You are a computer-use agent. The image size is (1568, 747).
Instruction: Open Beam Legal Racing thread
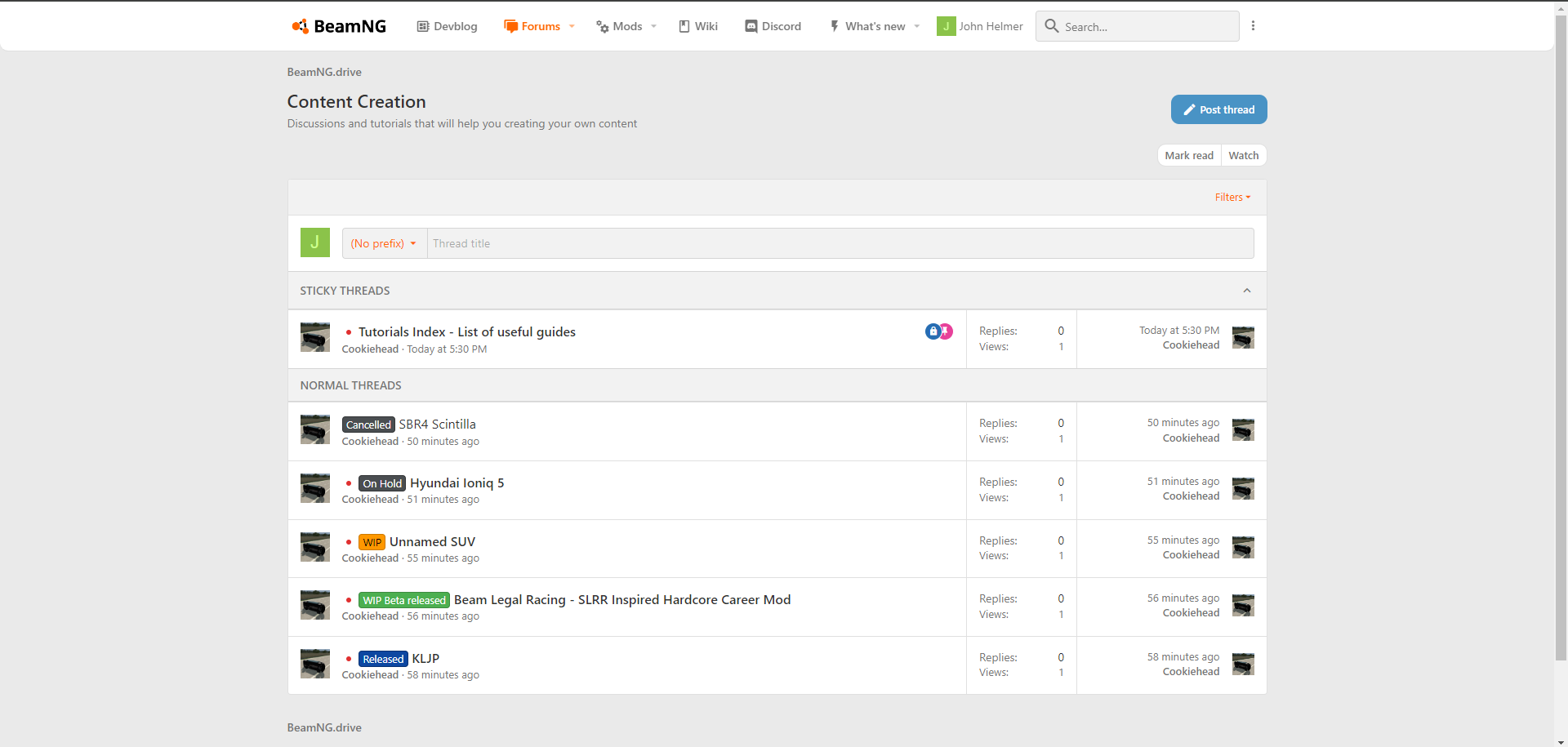[622, 599]
